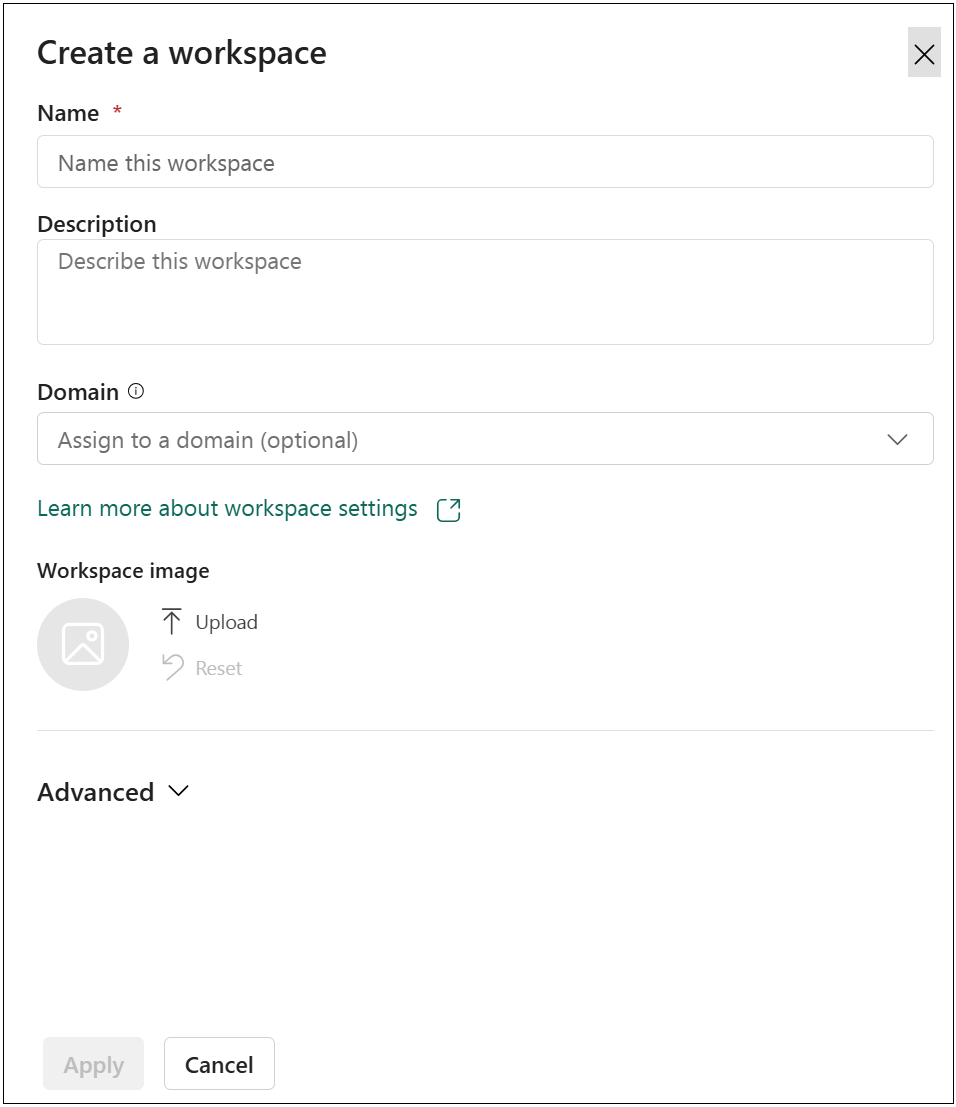956x1107 pixels.
Task: Focus the Name this workspace field
Action: click(x=485, y=163)
